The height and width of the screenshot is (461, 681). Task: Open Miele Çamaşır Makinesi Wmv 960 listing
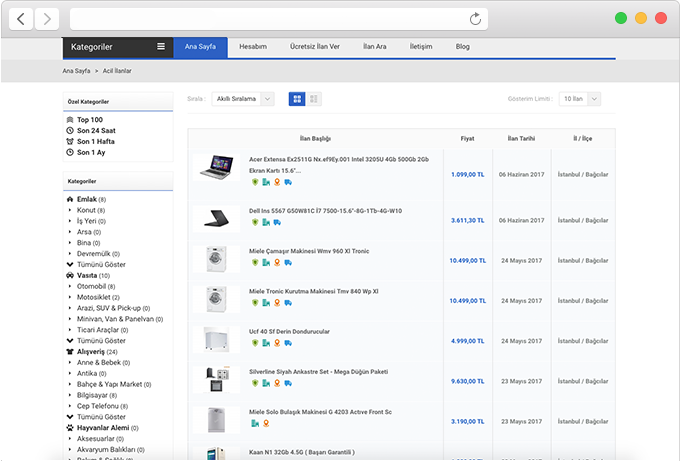(308, 251)
